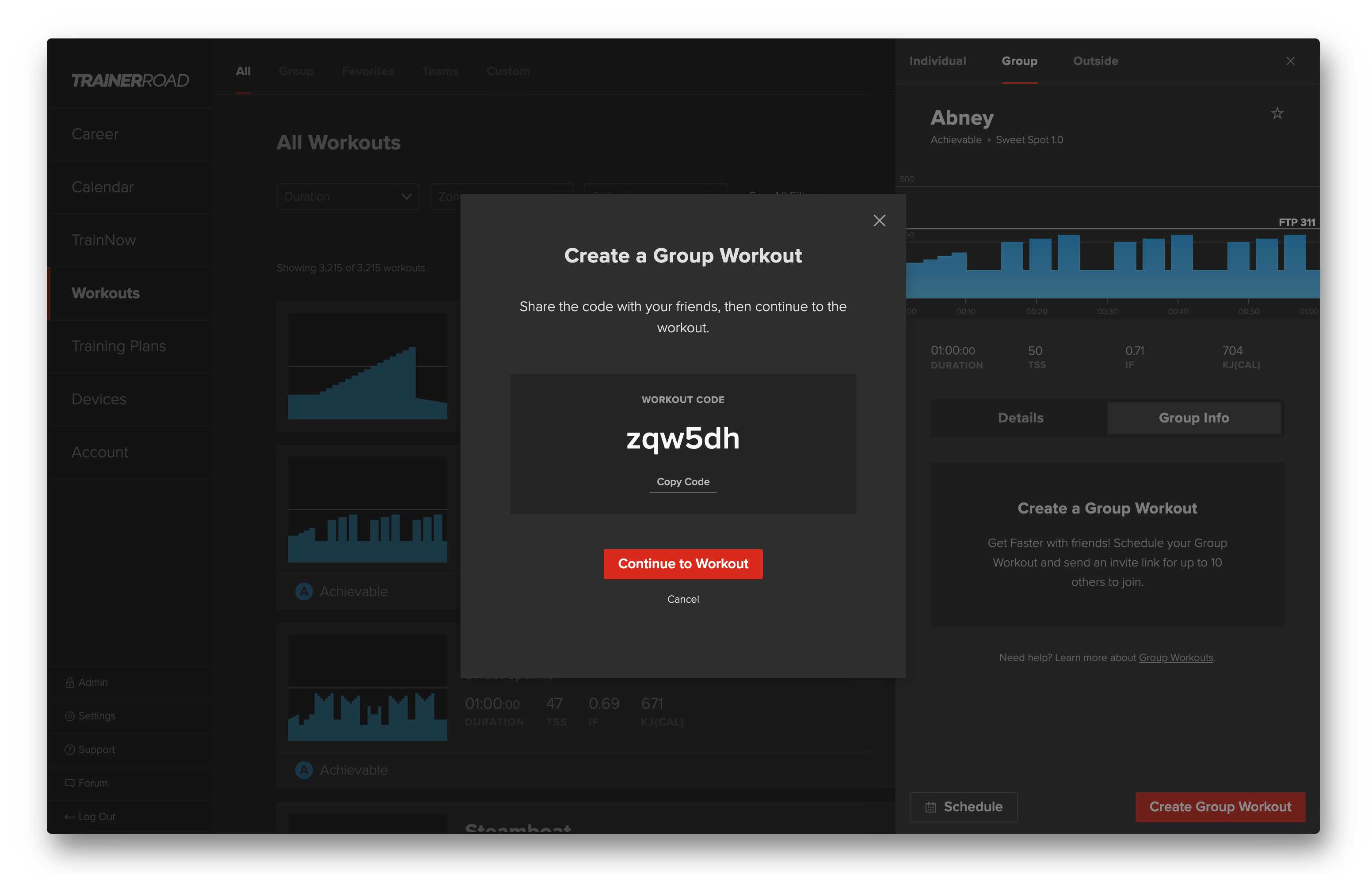Click the All Workouts heading
Screen dimensions: 1372x874
pyautogui.click(x=339, y=142)
